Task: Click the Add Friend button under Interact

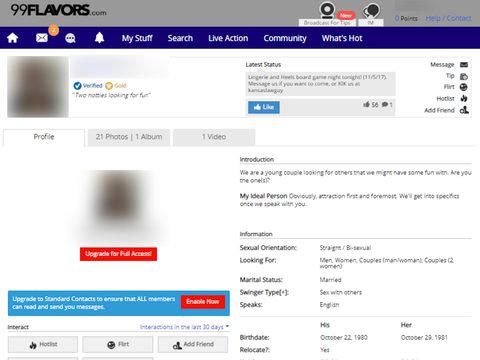Action: [x=193, y=344]
